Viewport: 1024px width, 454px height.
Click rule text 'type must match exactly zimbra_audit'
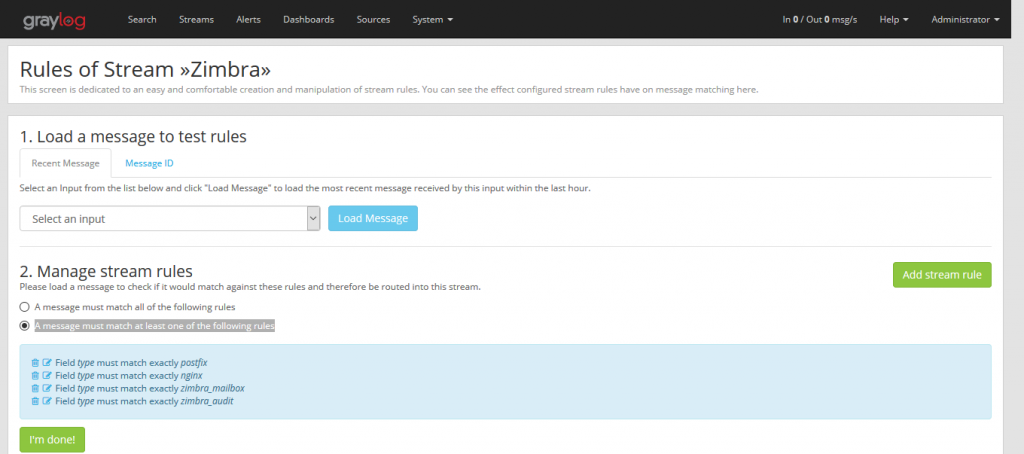coord(155,401)
